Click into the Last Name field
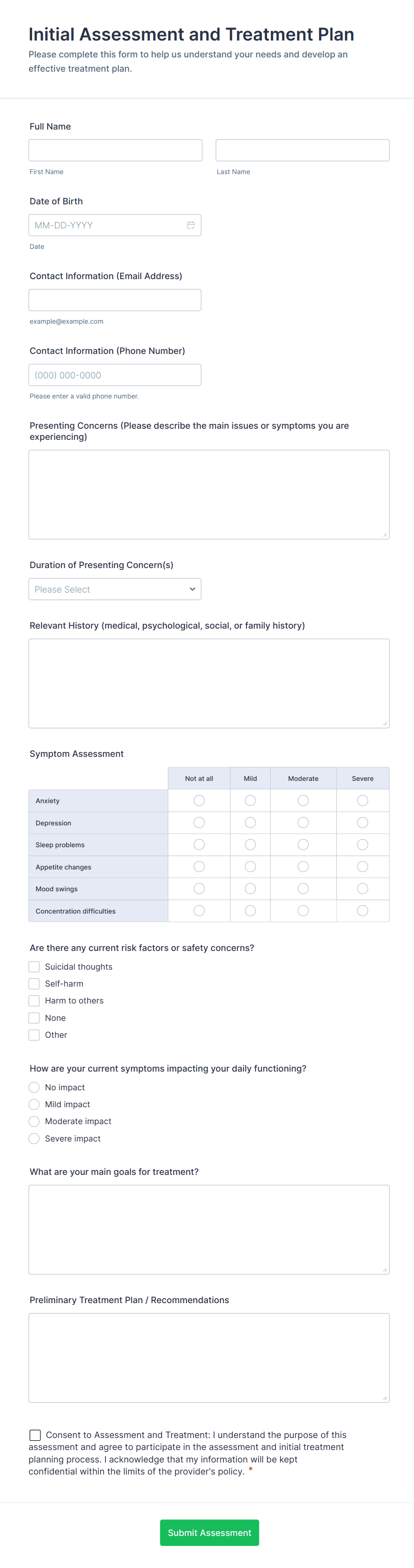 pyautogui.click(x=303, y=150)
